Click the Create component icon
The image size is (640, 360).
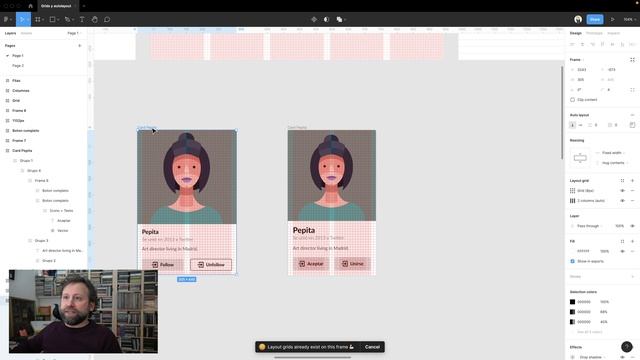tap(314, 19)
